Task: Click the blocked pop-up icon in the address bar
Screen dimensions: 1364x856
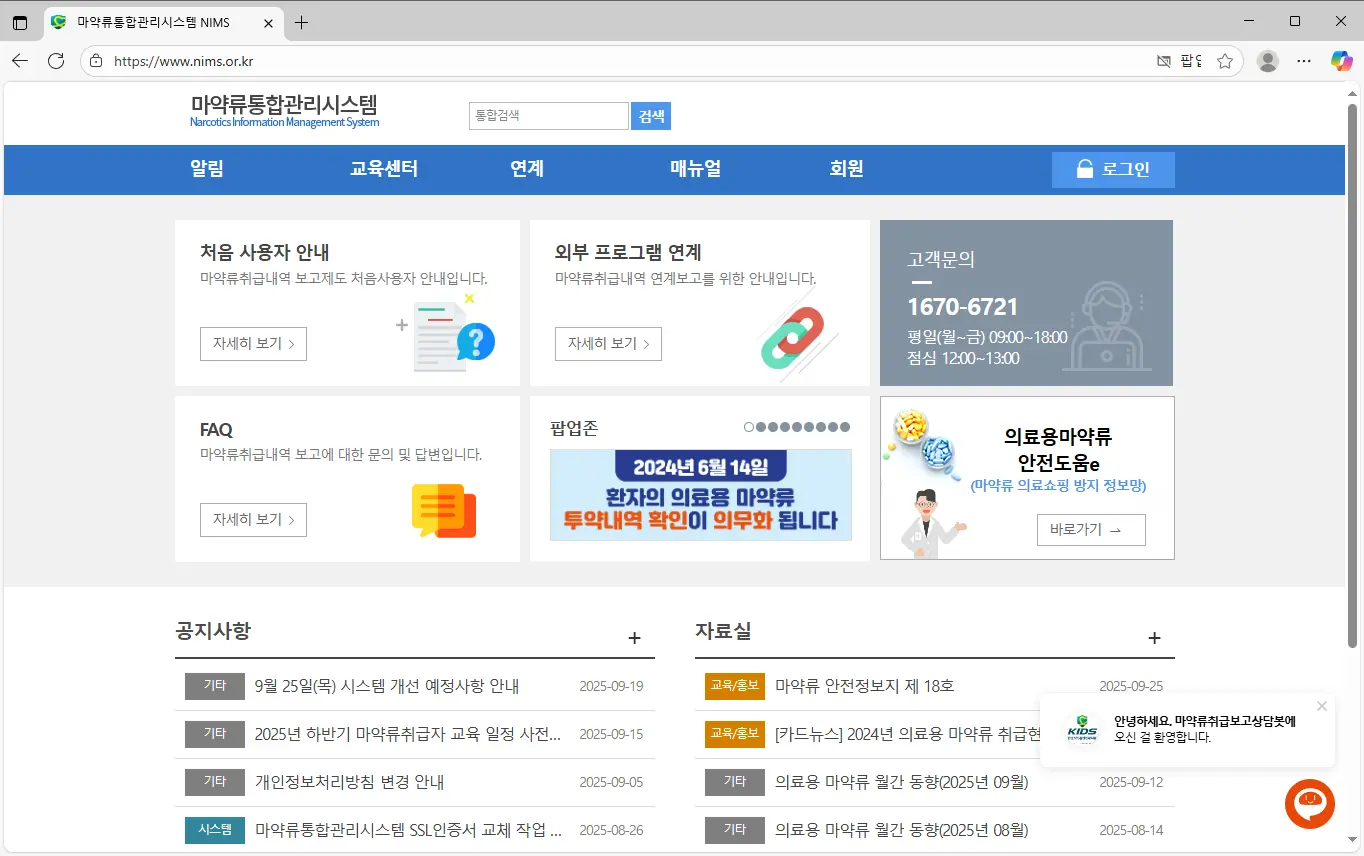Action: (1162, 61)
